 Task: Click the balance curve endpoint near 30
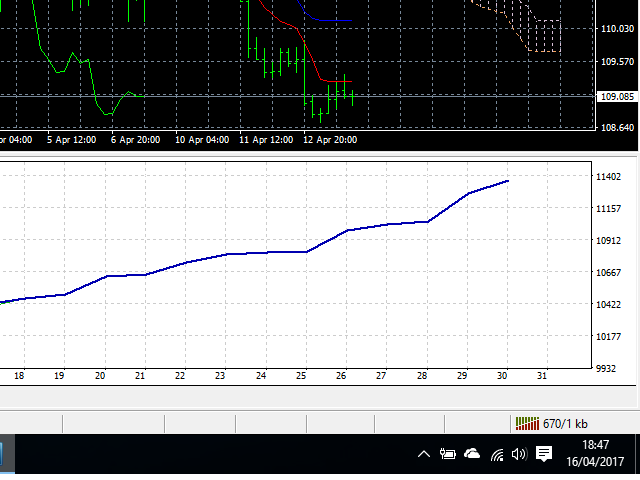point(508,181)
